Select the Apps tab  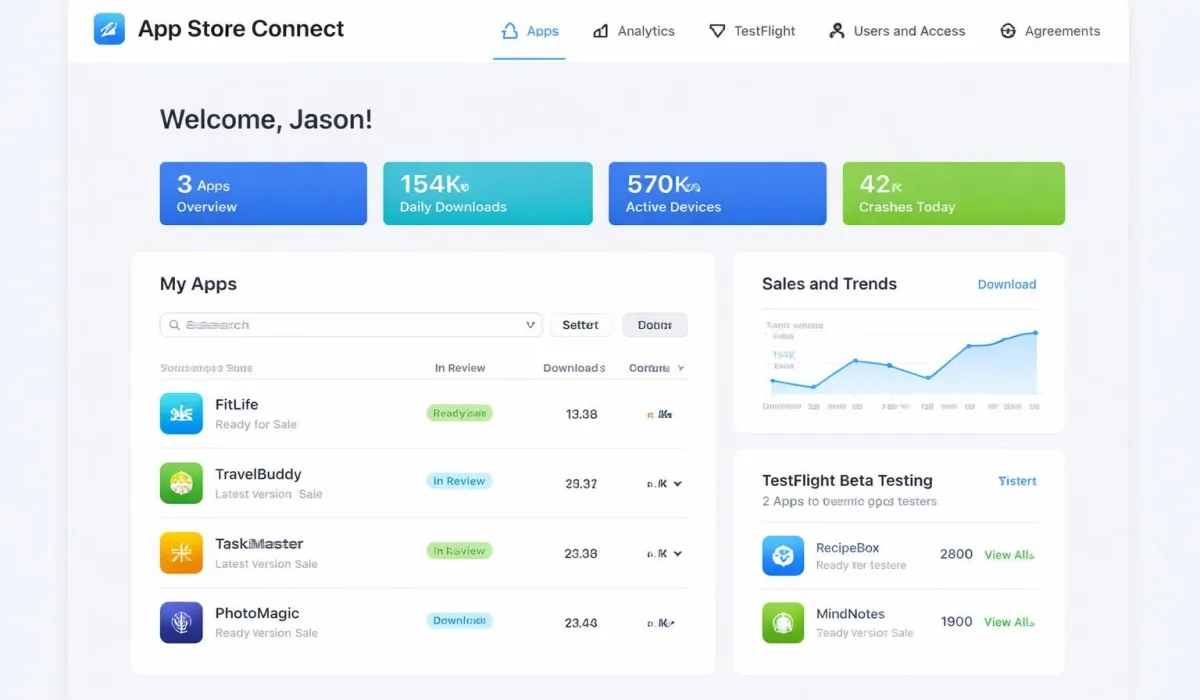pyautogui.click(x=529, y=31)
